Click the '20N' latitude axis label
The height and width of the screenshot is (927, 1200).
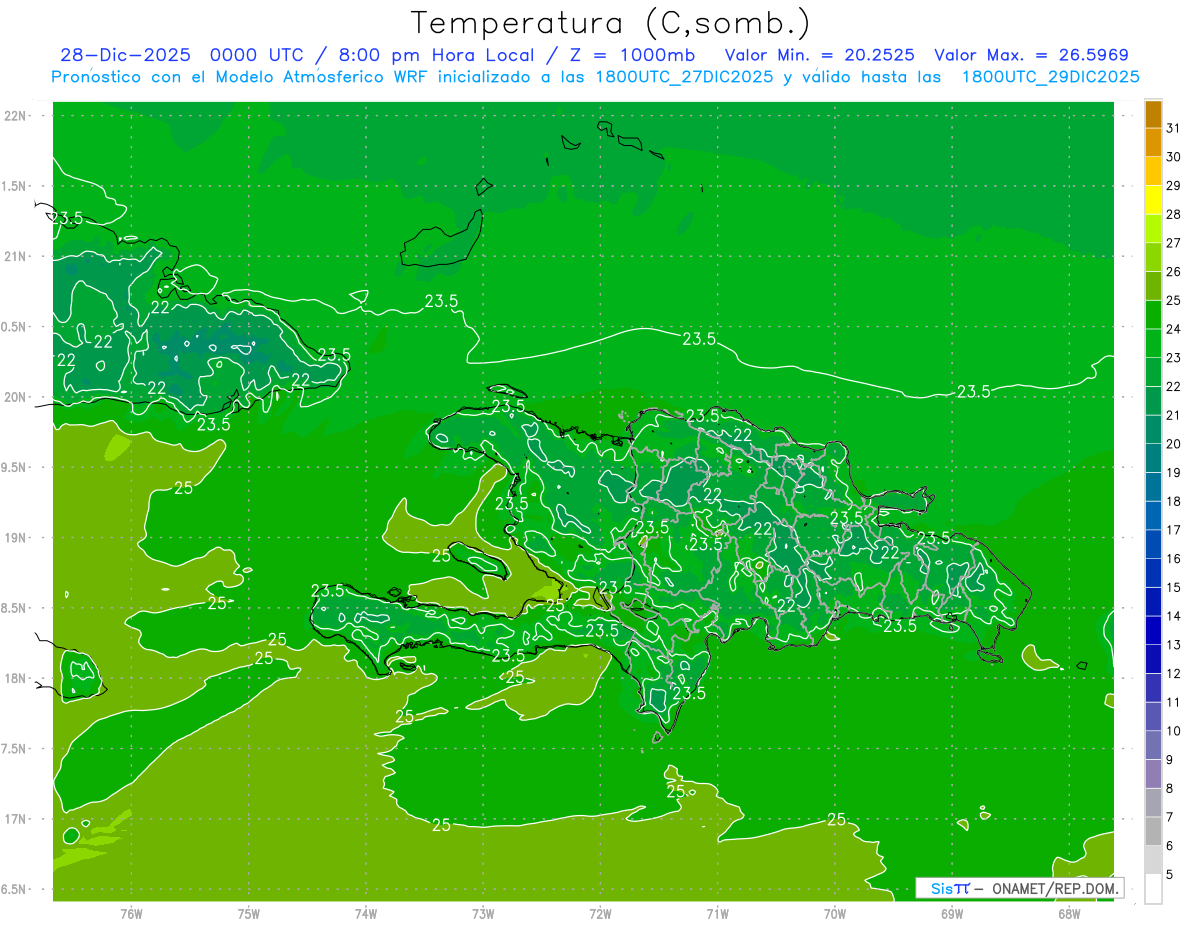pyautogui.click(x=16, y=397)
